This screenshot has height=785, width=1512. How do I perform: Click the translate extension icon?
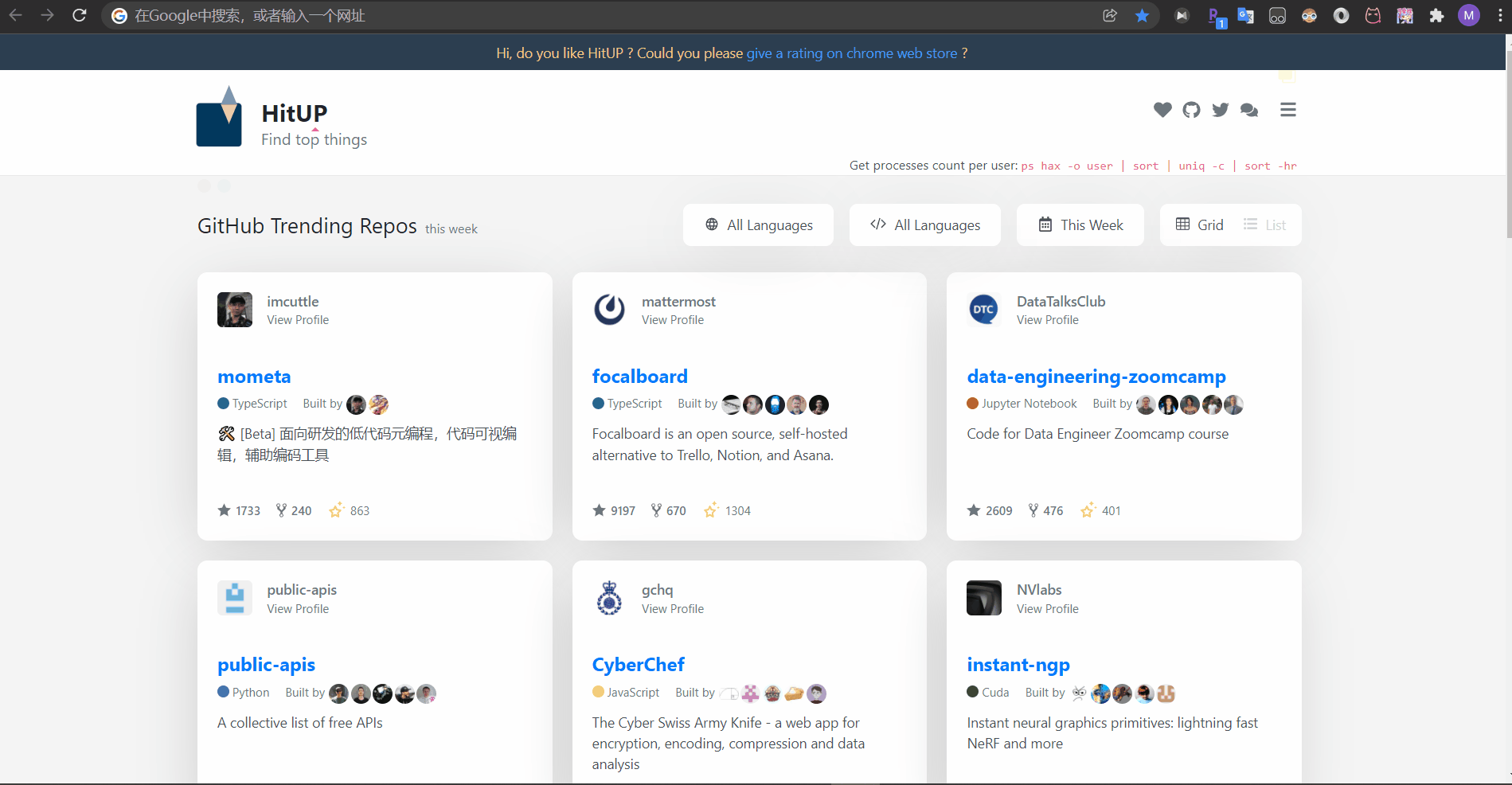1245,15
